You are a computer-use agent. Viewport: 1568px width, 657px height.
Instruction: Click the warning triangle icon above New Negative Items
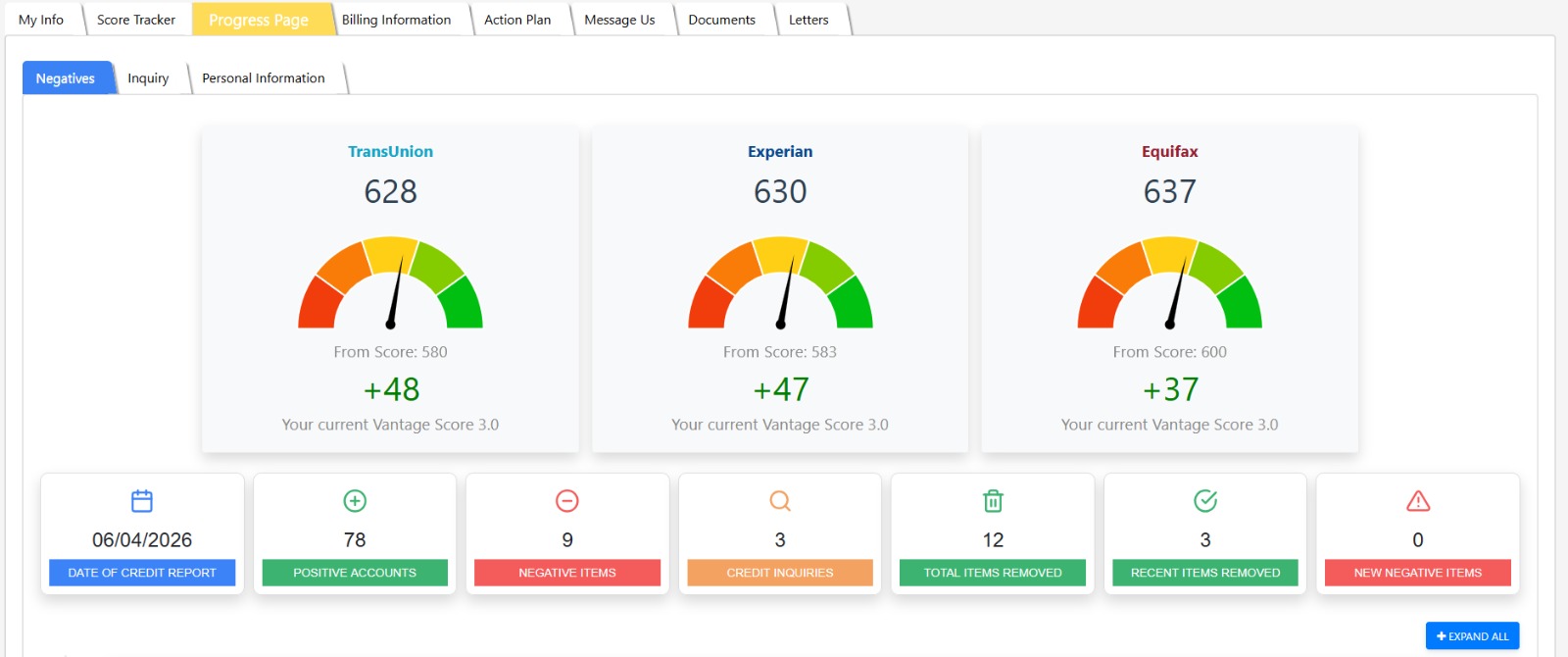pos(1418,501)
